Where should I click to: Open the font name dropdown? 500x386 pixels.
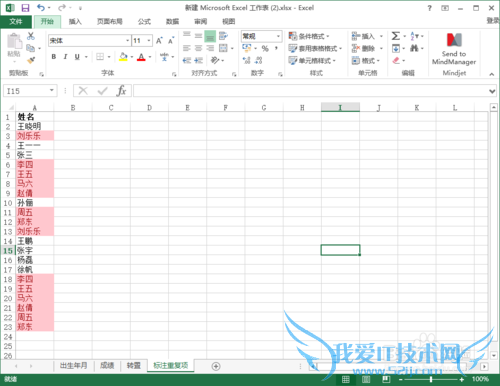(x=128, y=41)
